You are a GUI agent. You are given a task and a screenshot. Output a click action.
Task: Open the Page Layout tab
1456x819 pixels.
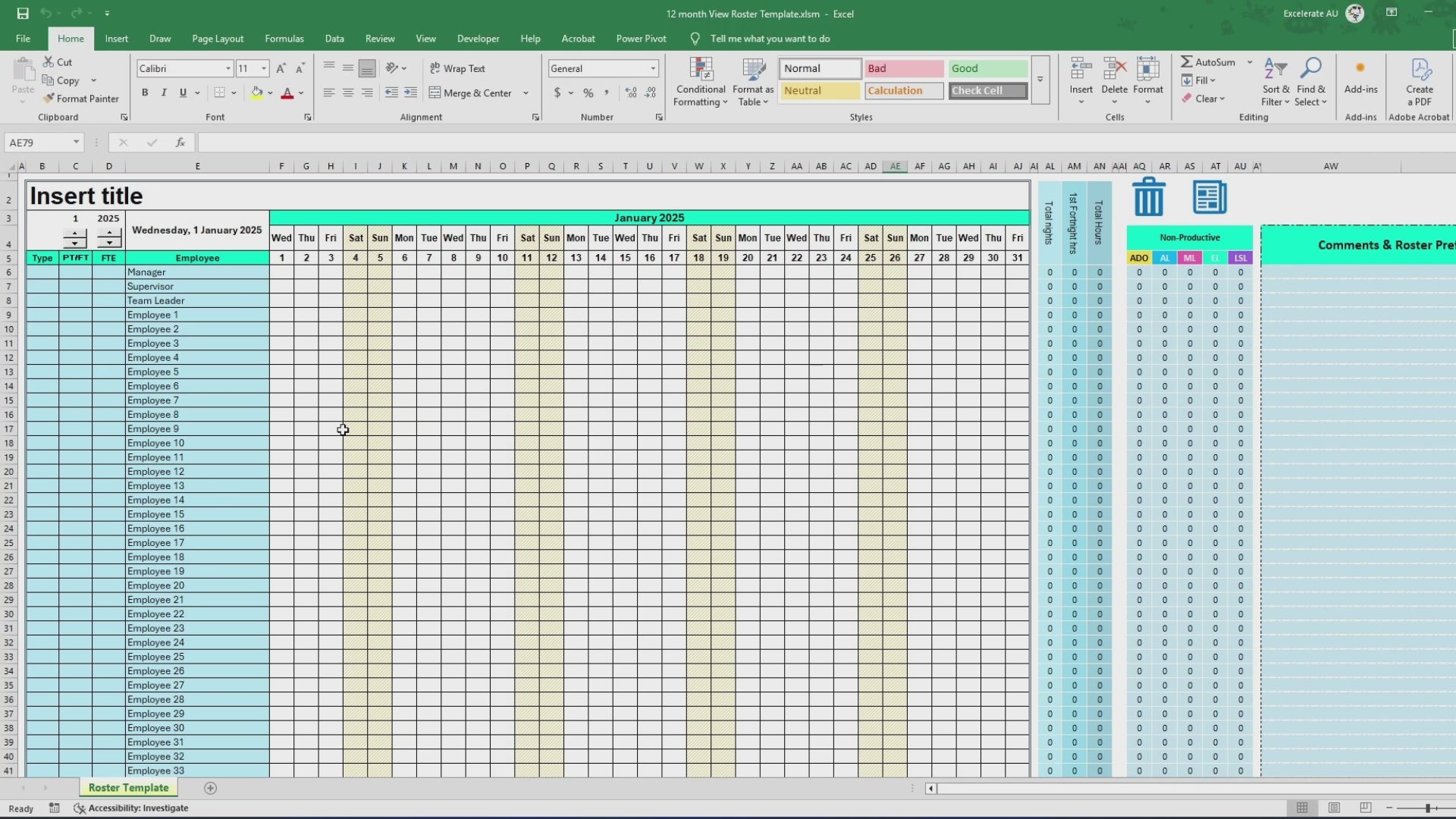click(x=218, y=39)
